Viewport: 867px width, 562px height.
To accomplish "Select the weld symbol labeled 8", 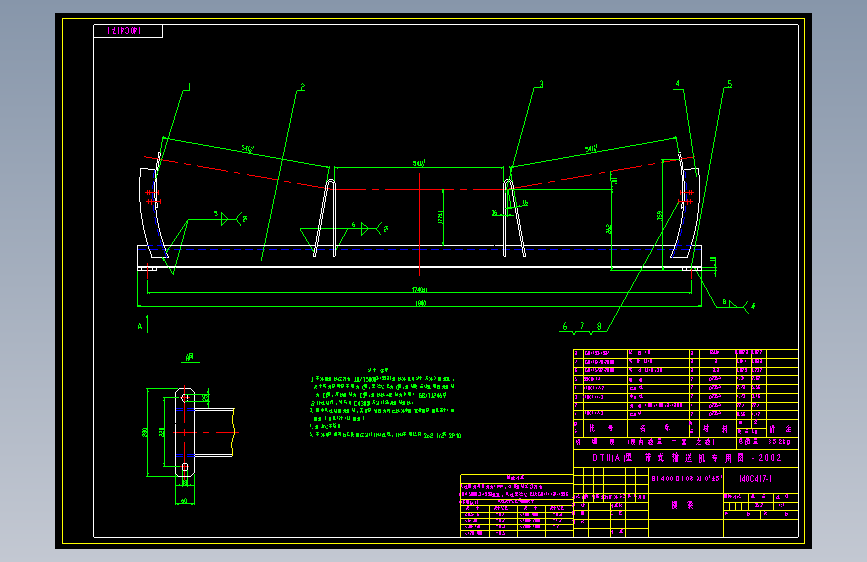I will point(738,304).
